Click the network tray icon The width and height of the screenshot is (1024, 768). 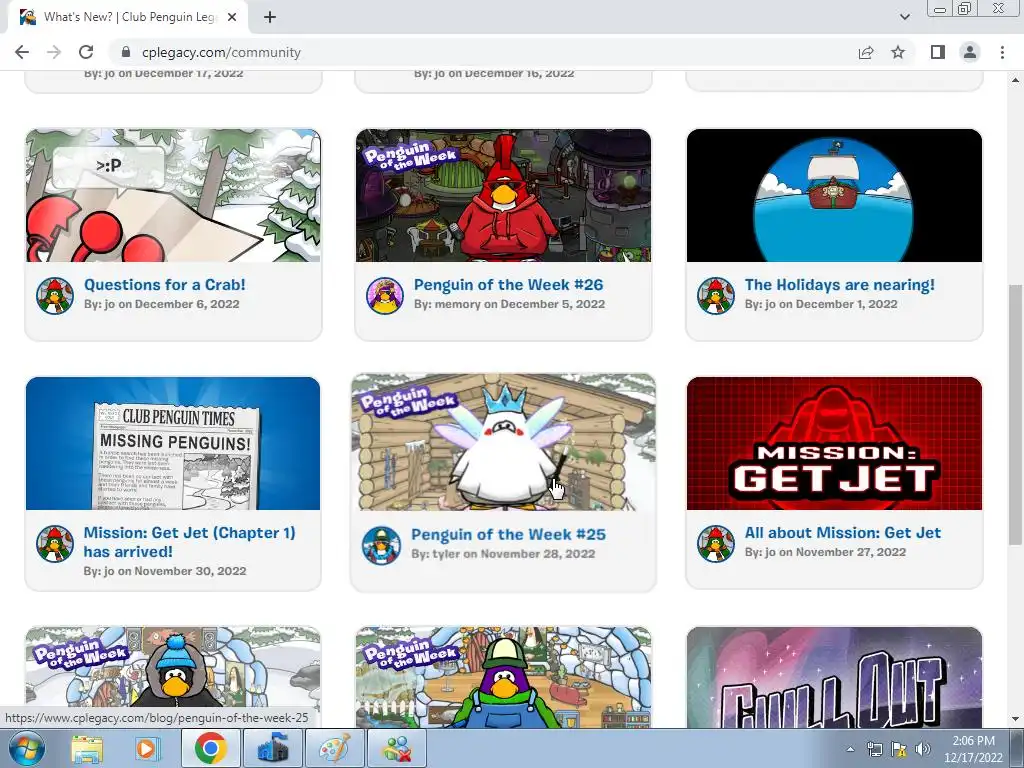click(x=874, y=749)
